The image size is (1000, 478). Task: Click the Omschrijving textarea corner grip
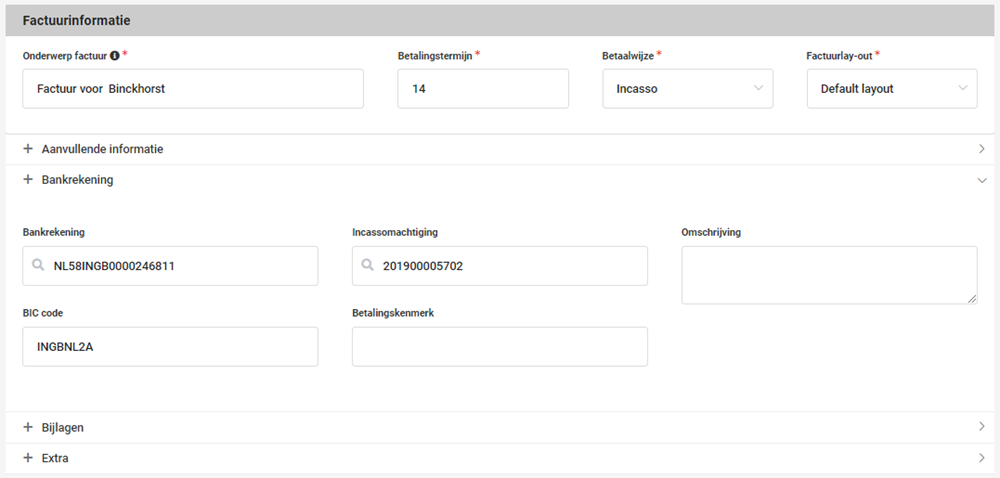973,300
